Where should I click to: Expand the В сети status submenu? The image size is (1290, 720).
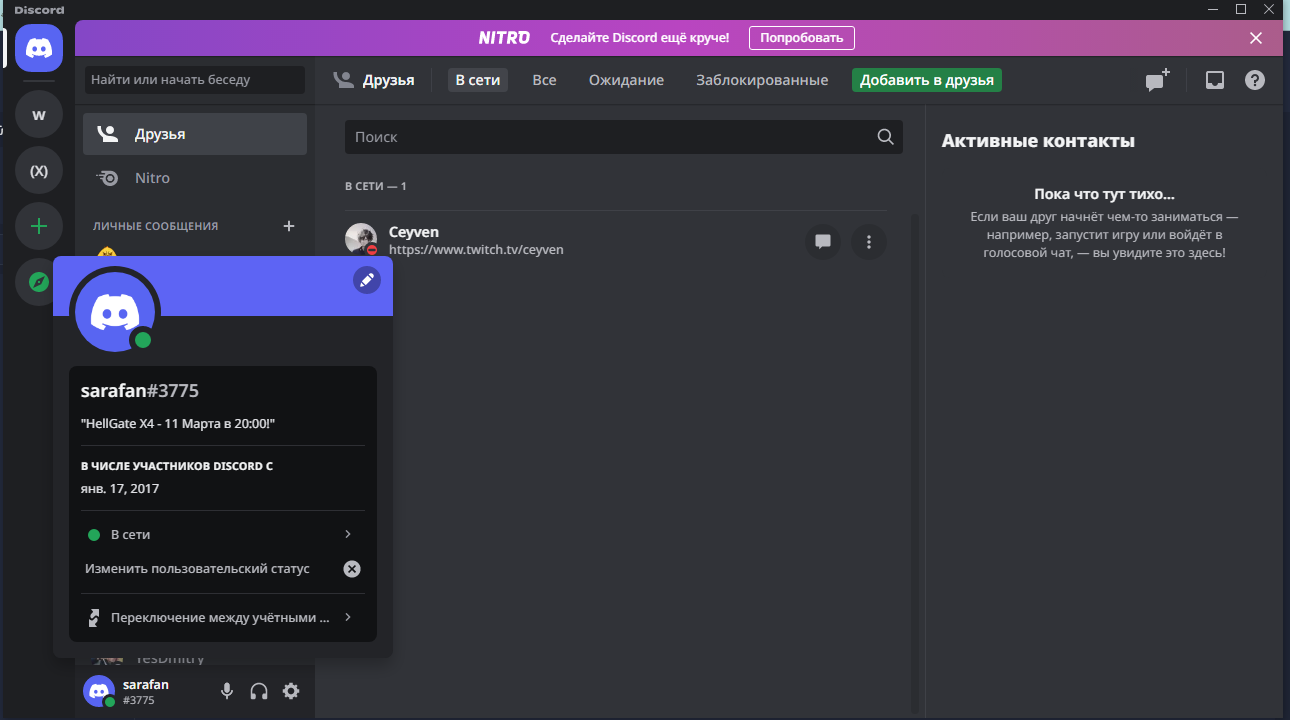[221, 535]
